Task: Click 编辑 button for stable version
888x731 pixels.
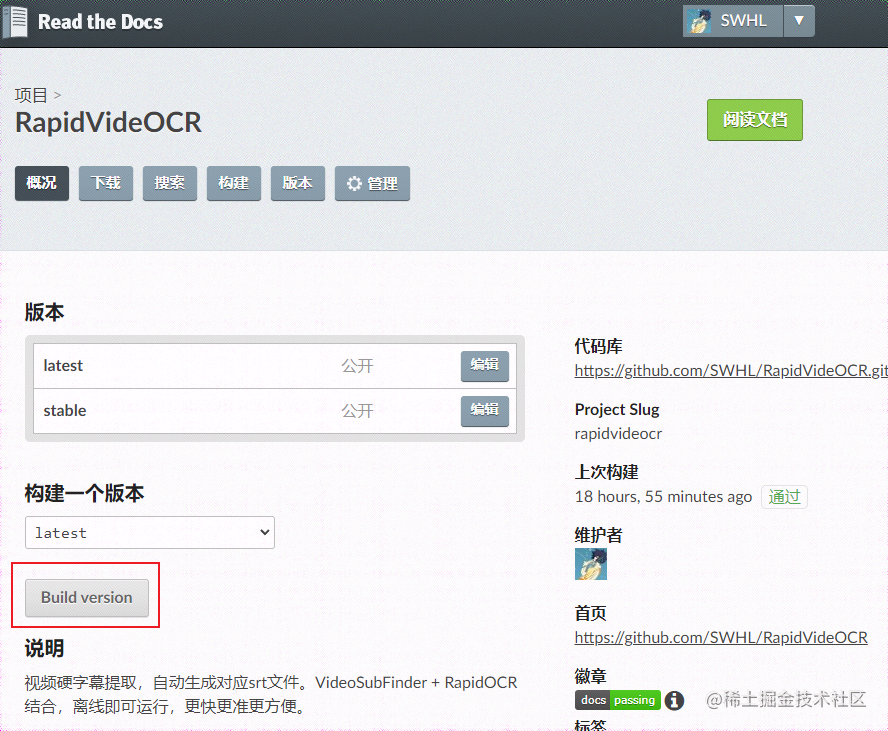Action: coord(485,411)
